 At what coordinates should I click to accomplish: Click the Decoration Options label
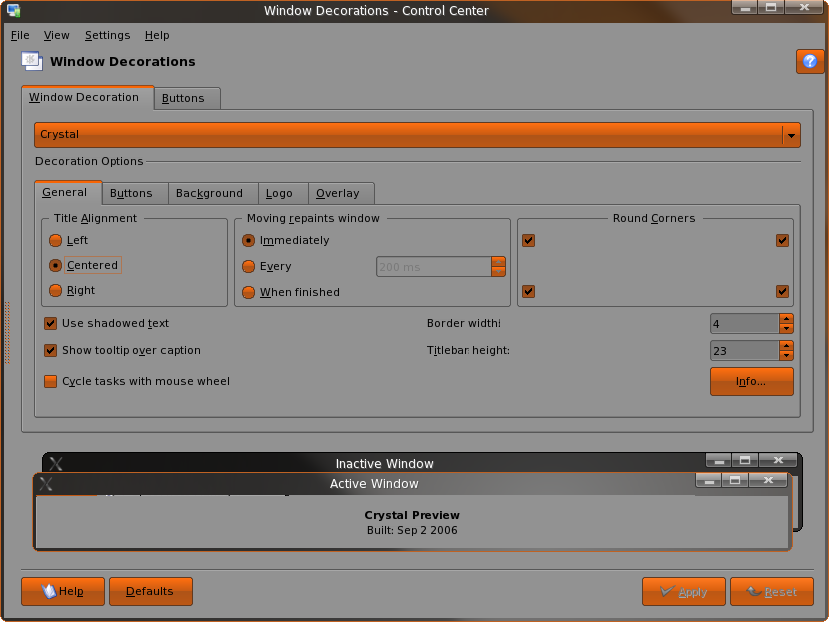[89, 161]
